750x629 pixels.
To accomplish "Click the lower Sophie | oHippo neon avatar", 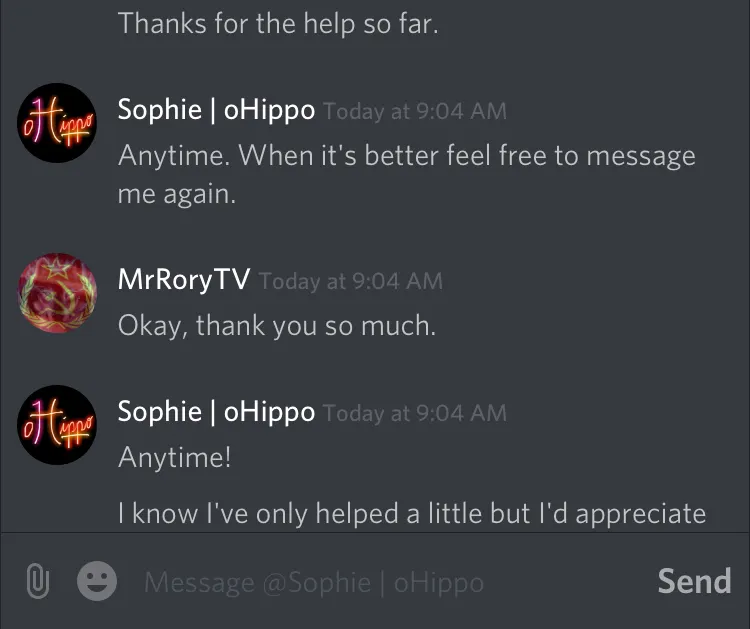I will point(57,425).
